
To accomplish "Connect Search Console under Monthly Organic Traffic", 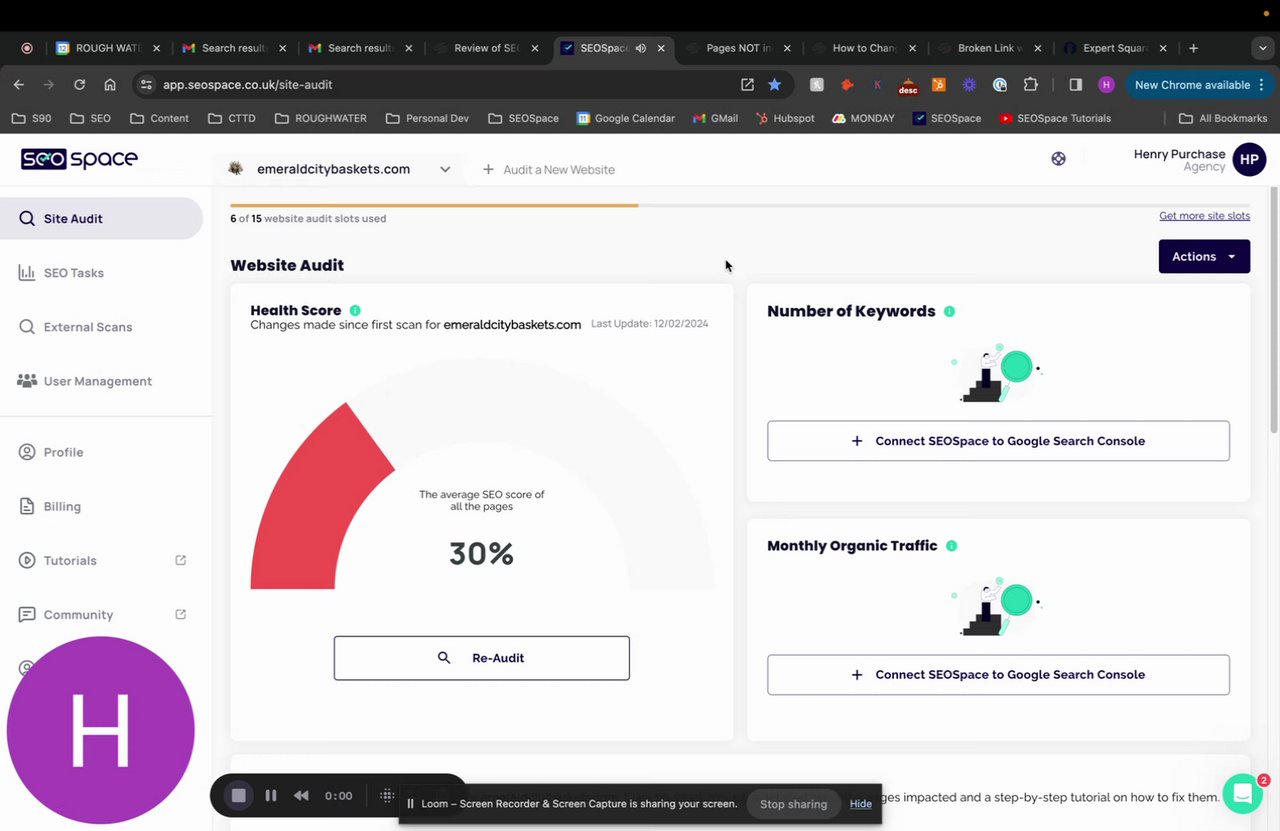I will pos(998,675).
